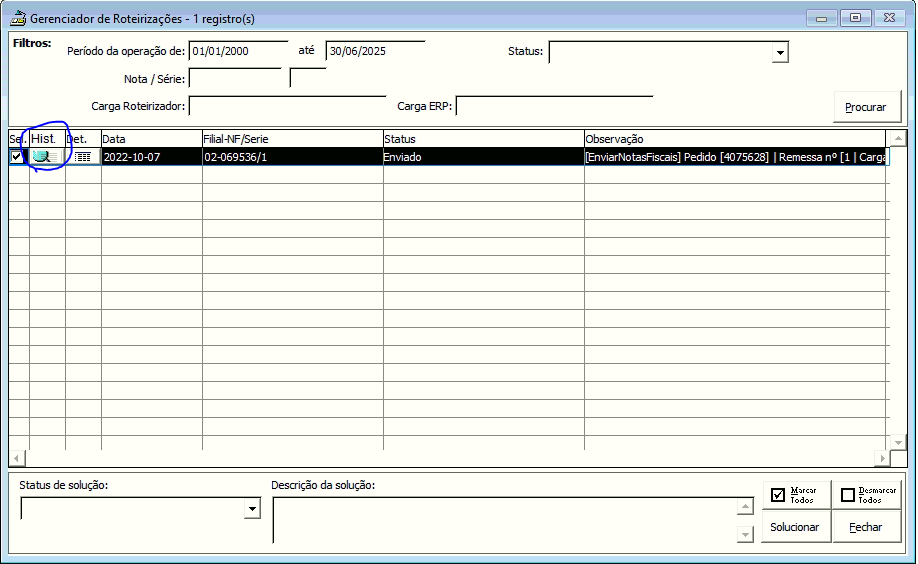The width and height of the screenshot is (918, 564).
Task: Minimize the Gerenciador de Roteirizações window
Action: coord(821,18)
